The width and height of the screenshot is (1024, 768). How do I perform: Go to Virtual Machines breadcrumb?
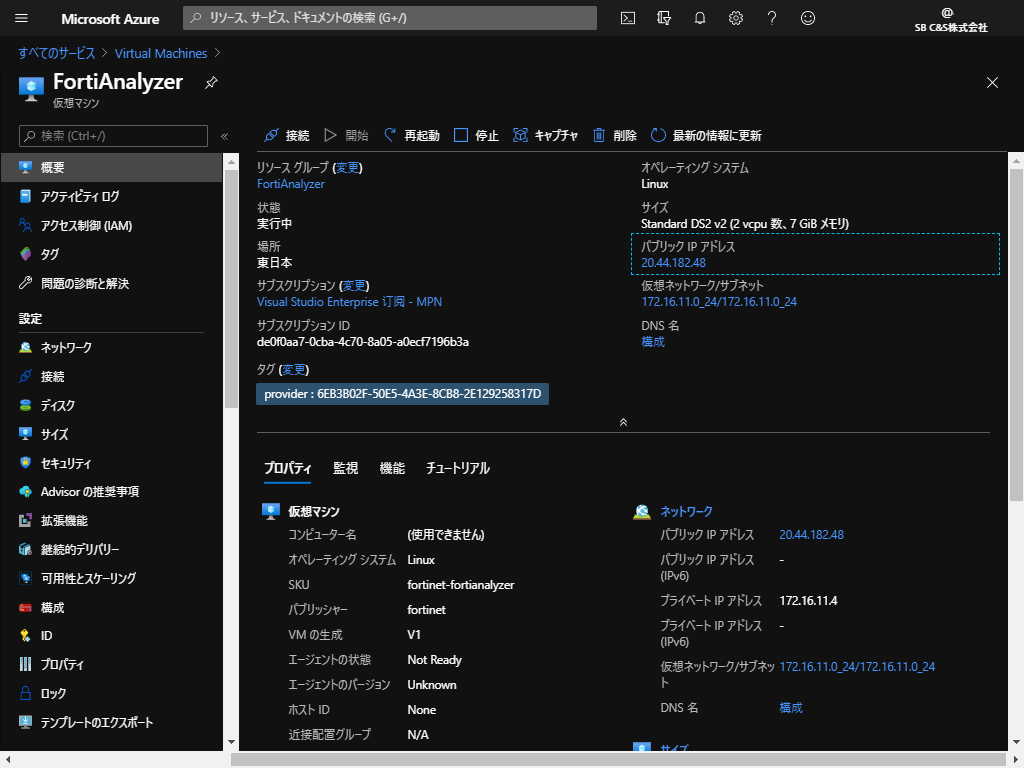coord(161,54)
